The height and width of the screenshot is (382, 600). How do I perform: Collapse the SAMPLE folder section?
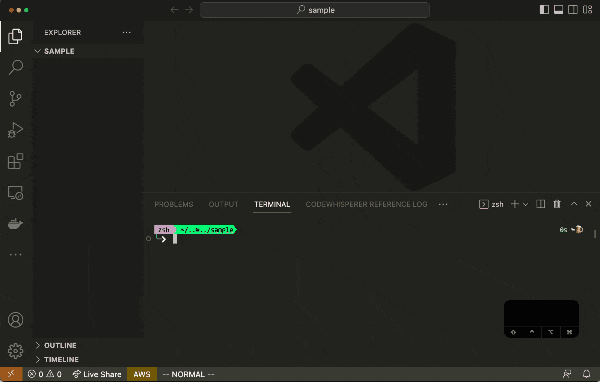88,51
